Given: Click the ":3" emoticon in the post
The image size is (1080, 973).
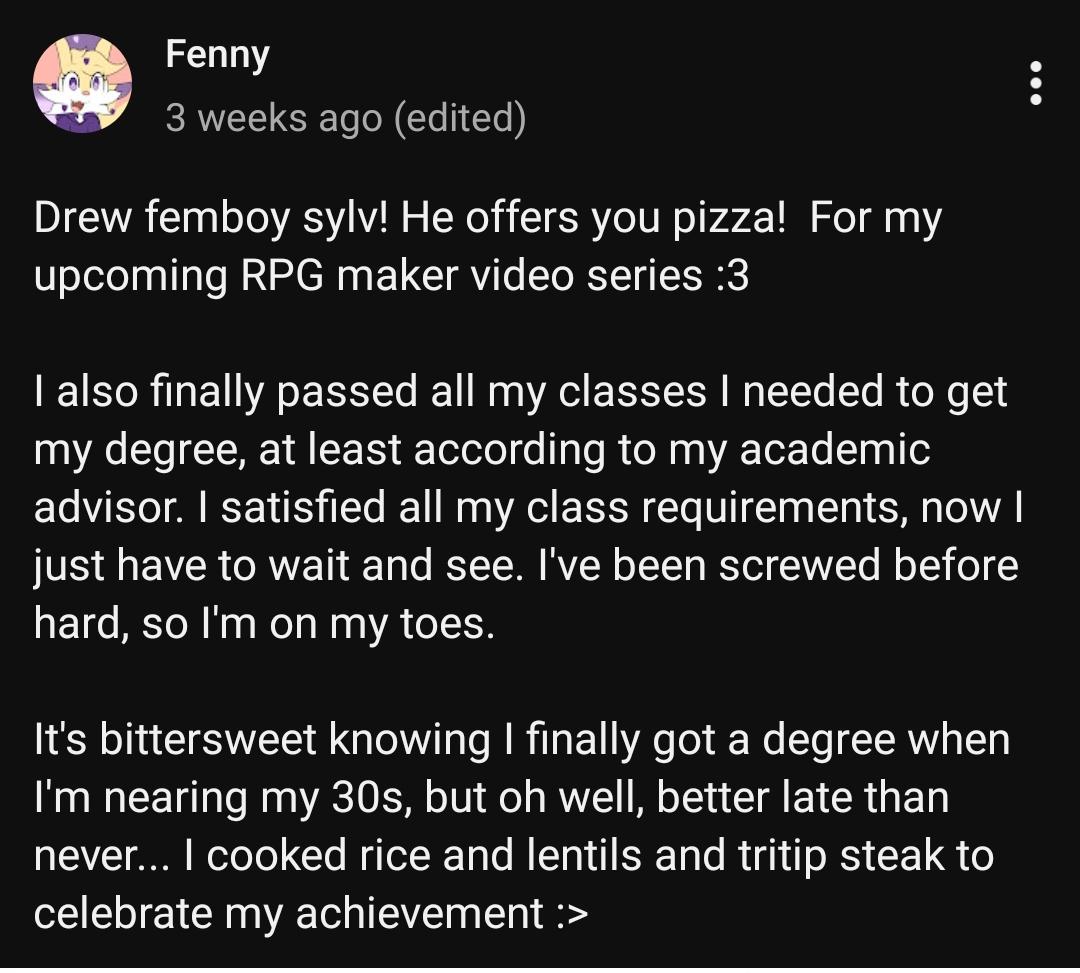Looking at the screenshot, I should pos(733,276).
